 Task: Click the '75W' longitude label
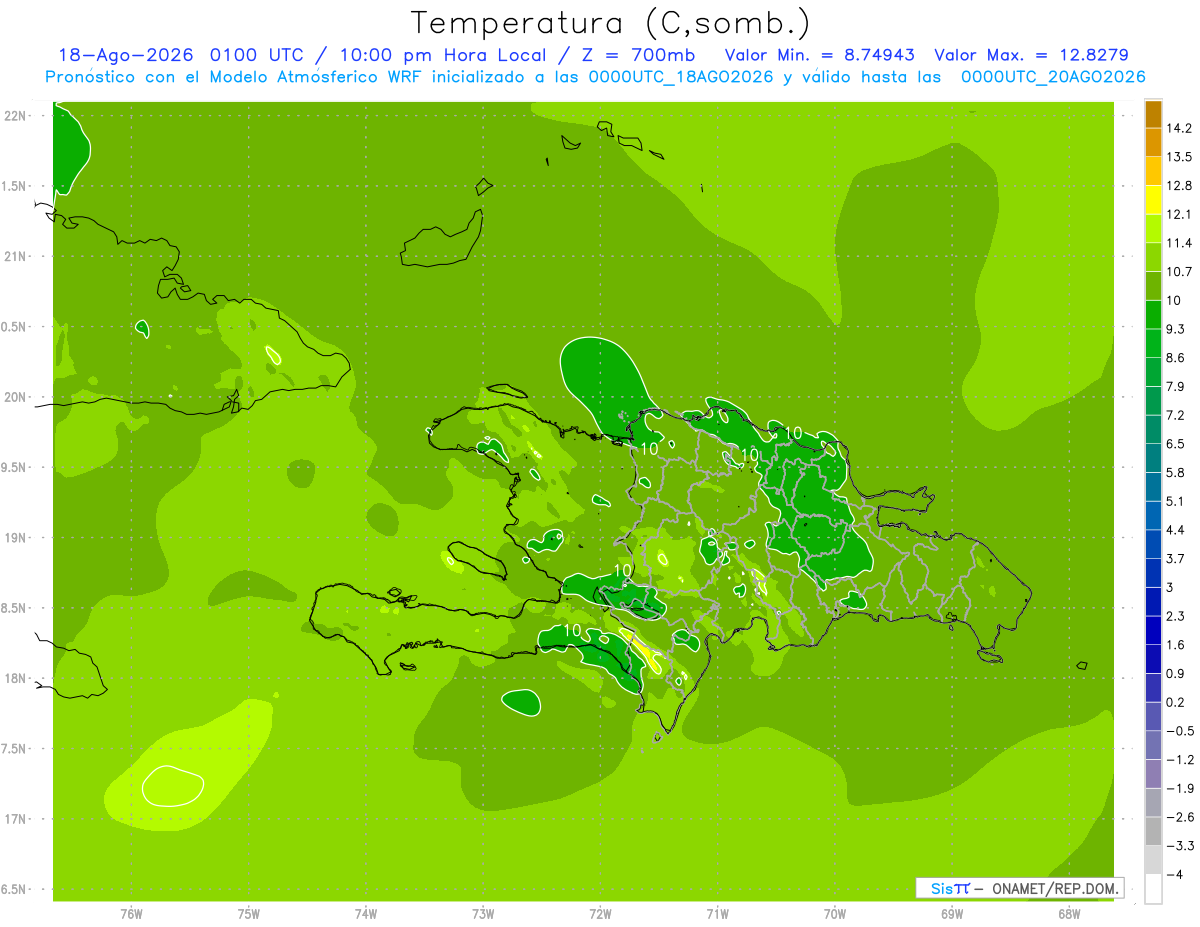pyautogui.click(x=249, y=914)
